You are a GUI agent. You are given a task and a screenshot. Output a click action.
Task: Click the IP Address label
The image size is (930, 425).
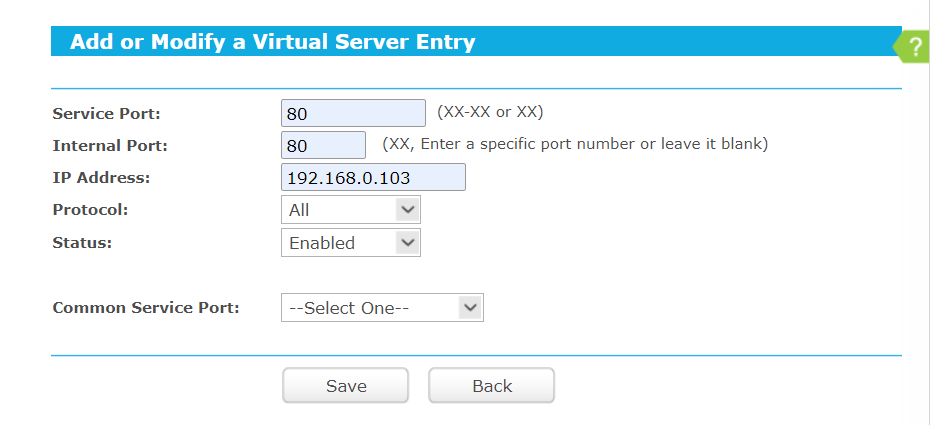point(101,178)
